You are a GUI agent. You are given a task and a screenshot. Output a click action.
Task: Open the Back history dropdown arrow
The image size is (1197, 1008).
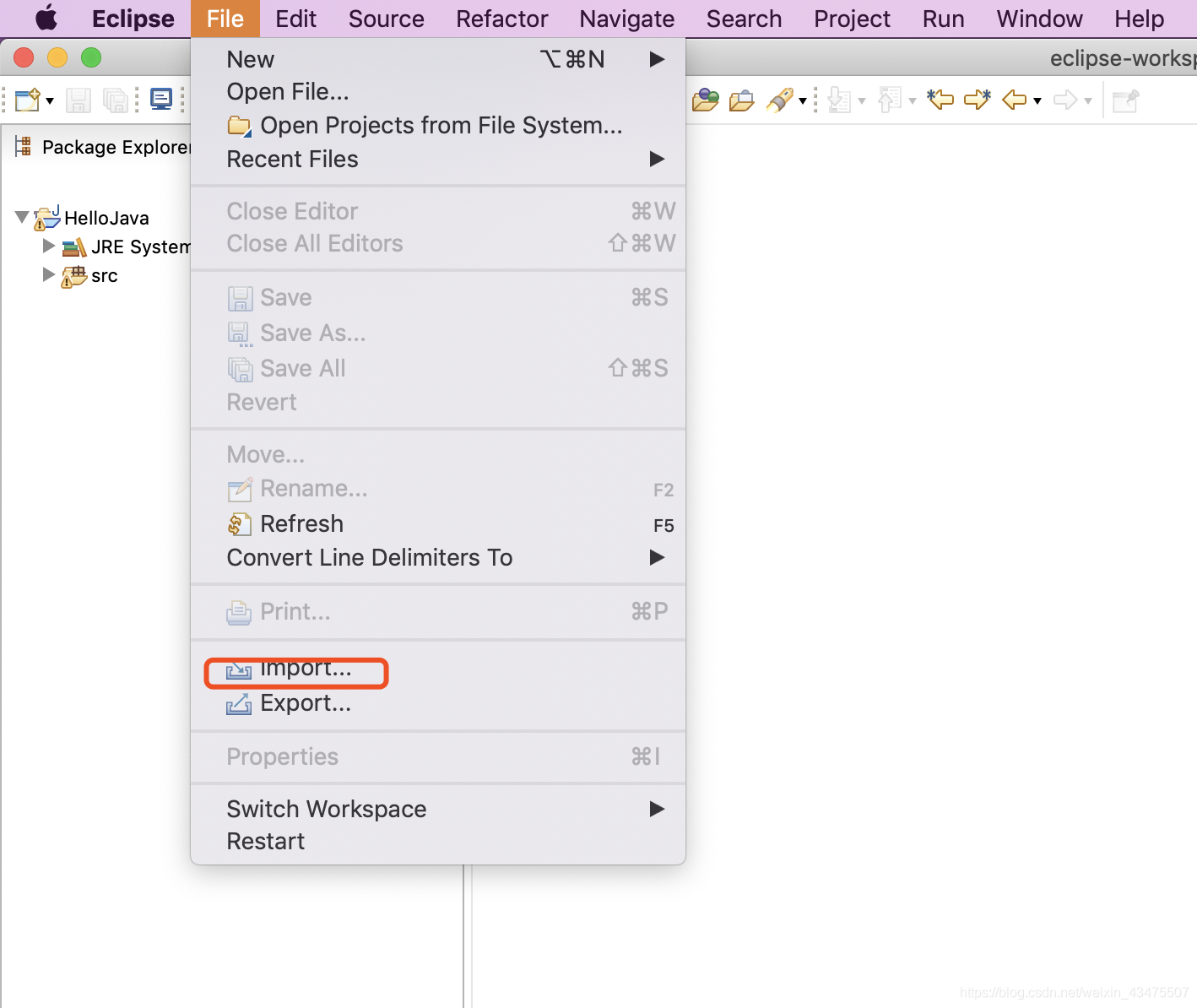(x=1037, y=101)
